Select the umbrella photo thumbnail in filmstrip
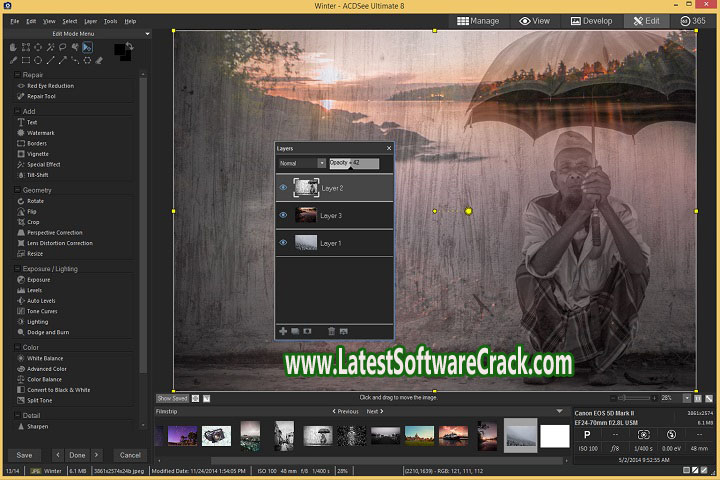Viewport: 720px width, 480px height. [318, 436]
